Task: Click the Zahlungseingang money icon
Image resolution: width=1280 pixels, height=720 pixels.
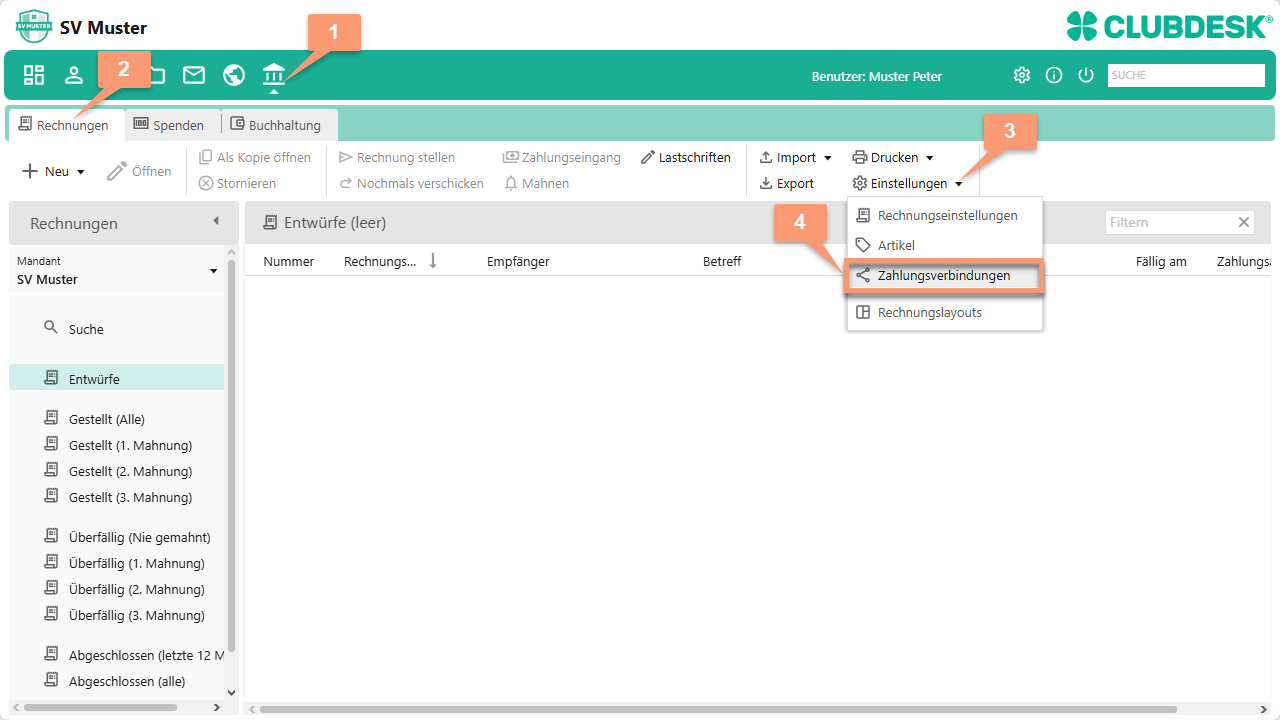Action: [510, 157]
